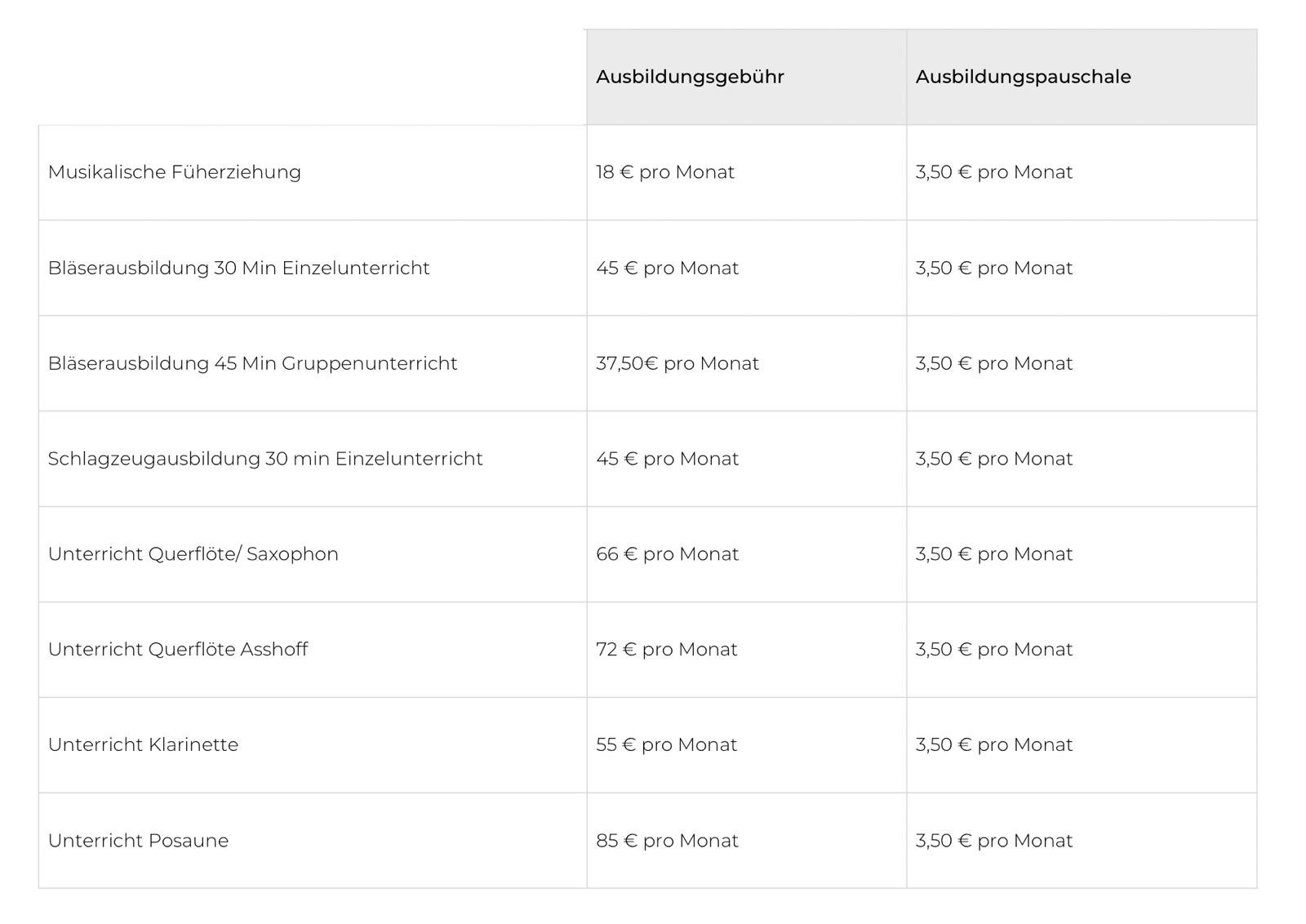
Task: Click the Ausbildungsgebühr cell for Schlagzeugausbildung
Action: 746,459
